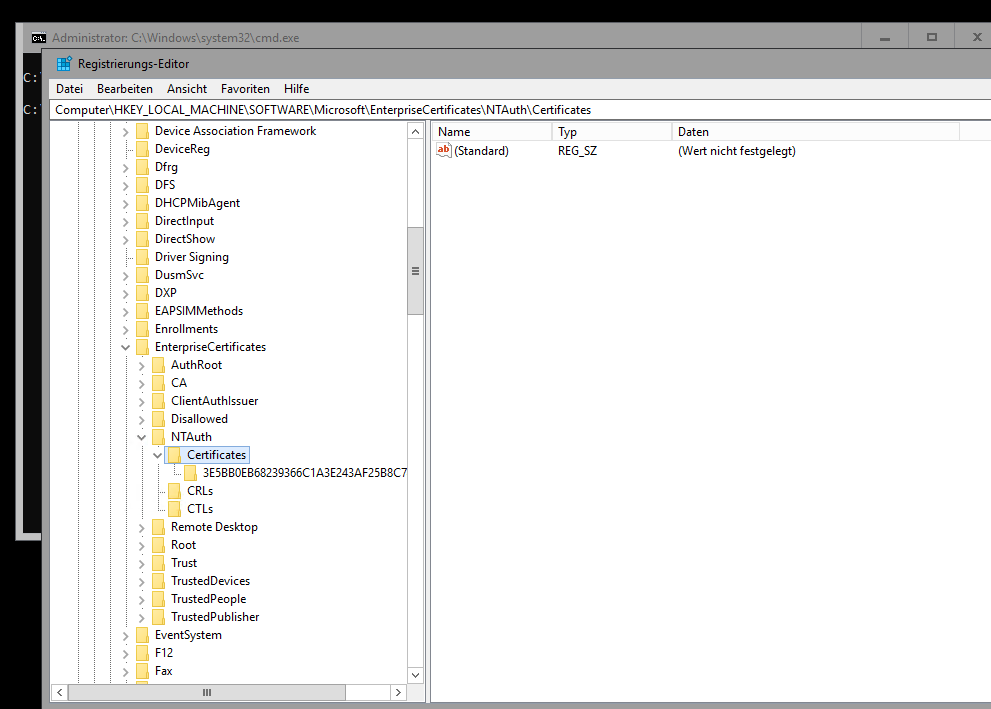This screenshot has width=991, height=709.
Task: Sort values by Typ column header
Action: [x=611, y=131]
